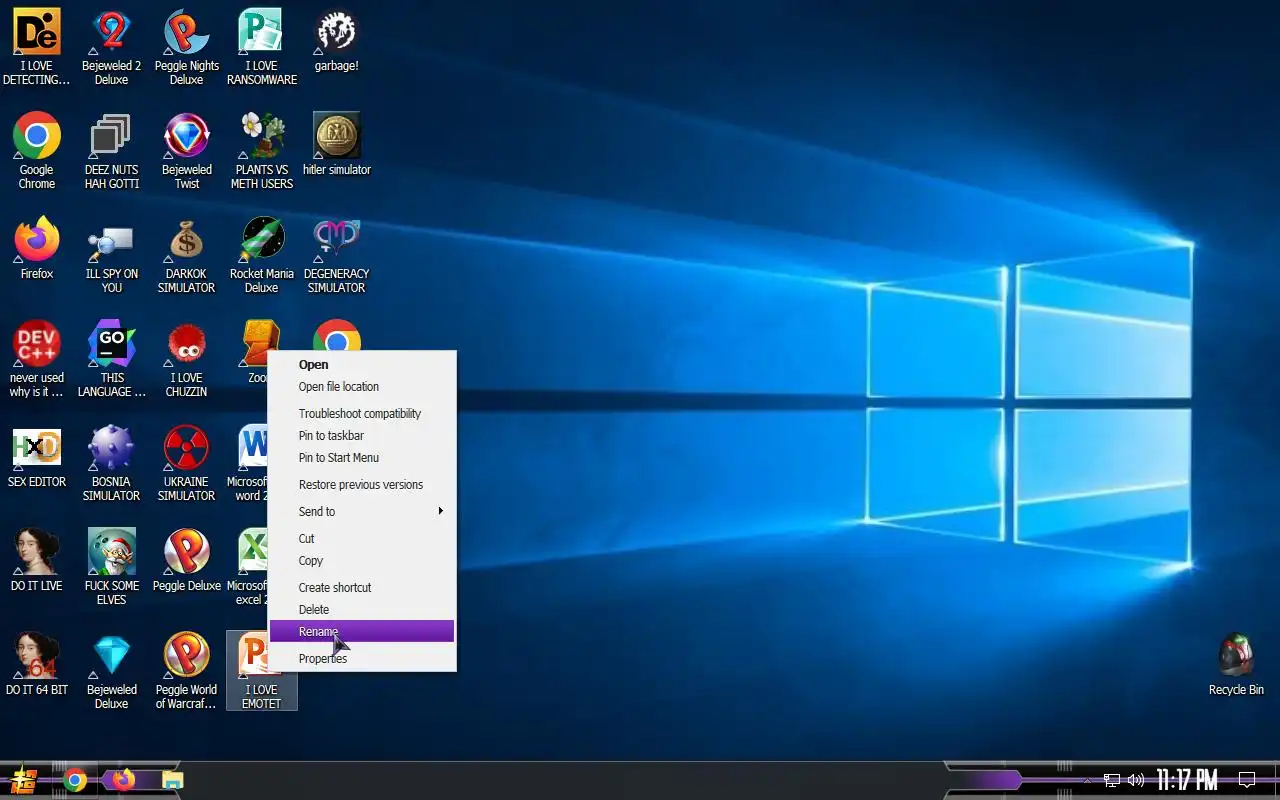Click the 11:17 PM taskbar clock
This screenshot has height=800, width=1280.
1187,780
